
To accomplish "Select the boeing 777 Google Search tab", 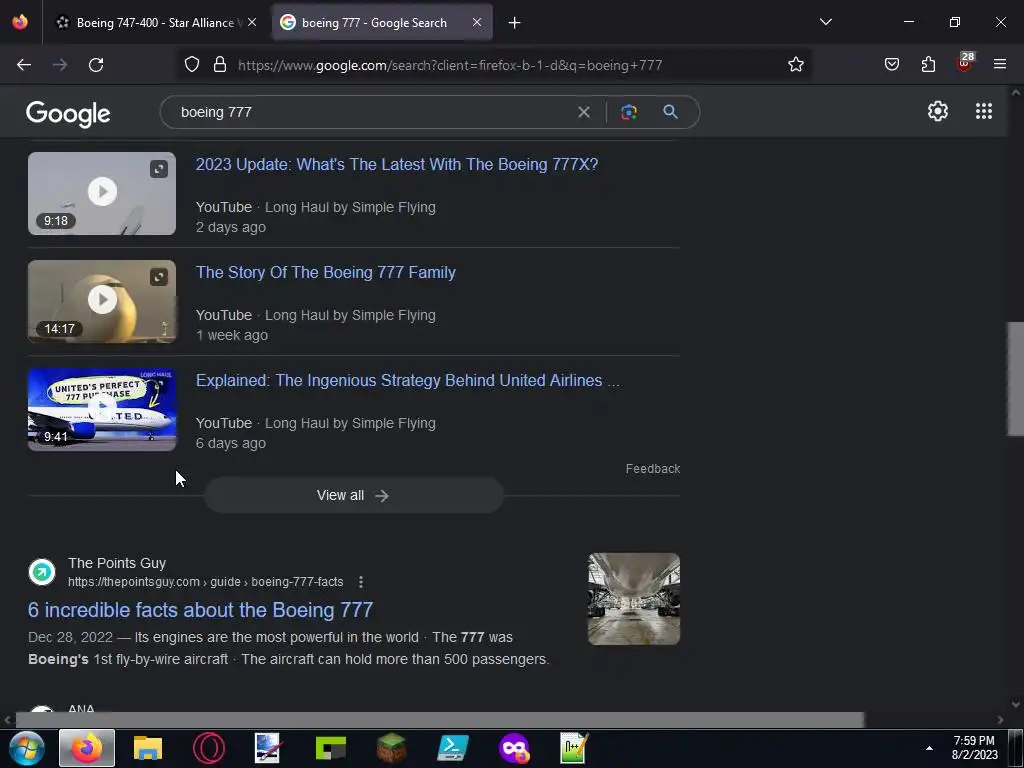I will tap(374, 23).
